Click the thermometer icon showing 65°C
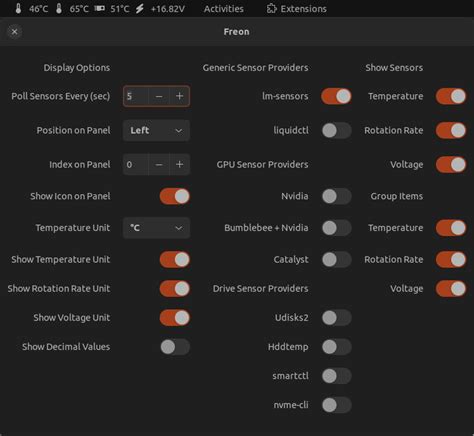474x436 pixels. point(59,9)
